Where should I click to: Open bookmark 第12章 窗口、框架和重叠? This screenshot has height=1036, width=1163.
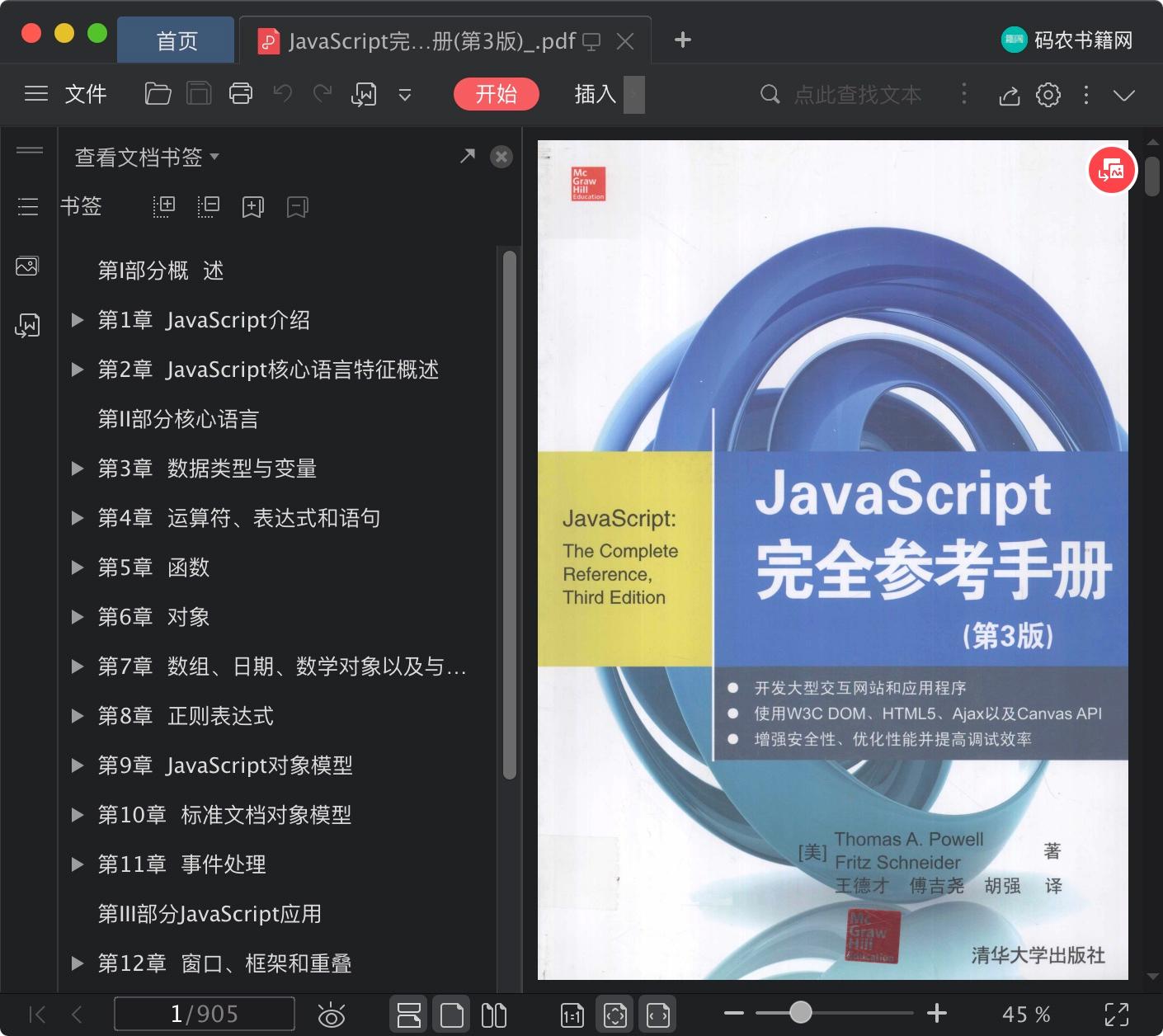pyautogui.click(x=224, y=963)
